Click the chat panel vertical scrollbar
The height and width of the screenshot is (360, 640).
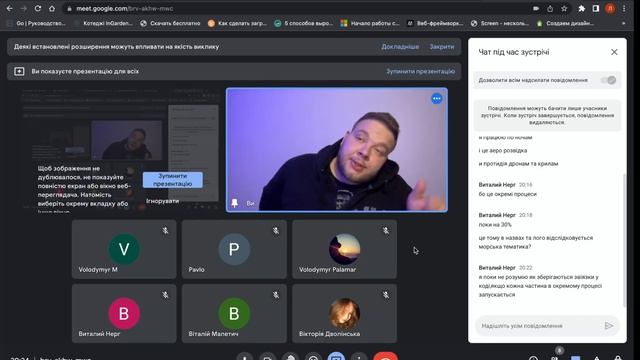[x=624, y=241]
